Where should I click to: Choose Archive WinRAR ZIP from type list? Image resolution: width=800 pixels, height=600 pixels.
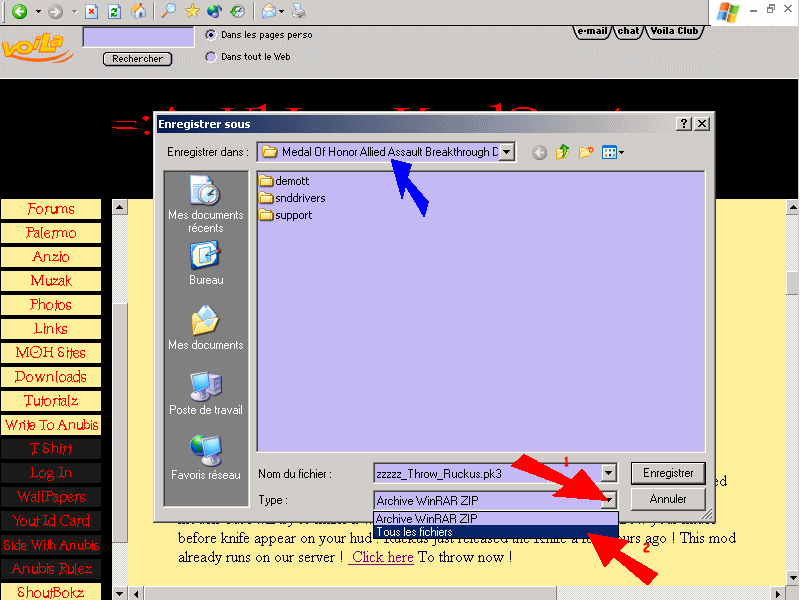pyautogui.click(x=496, y=518)
